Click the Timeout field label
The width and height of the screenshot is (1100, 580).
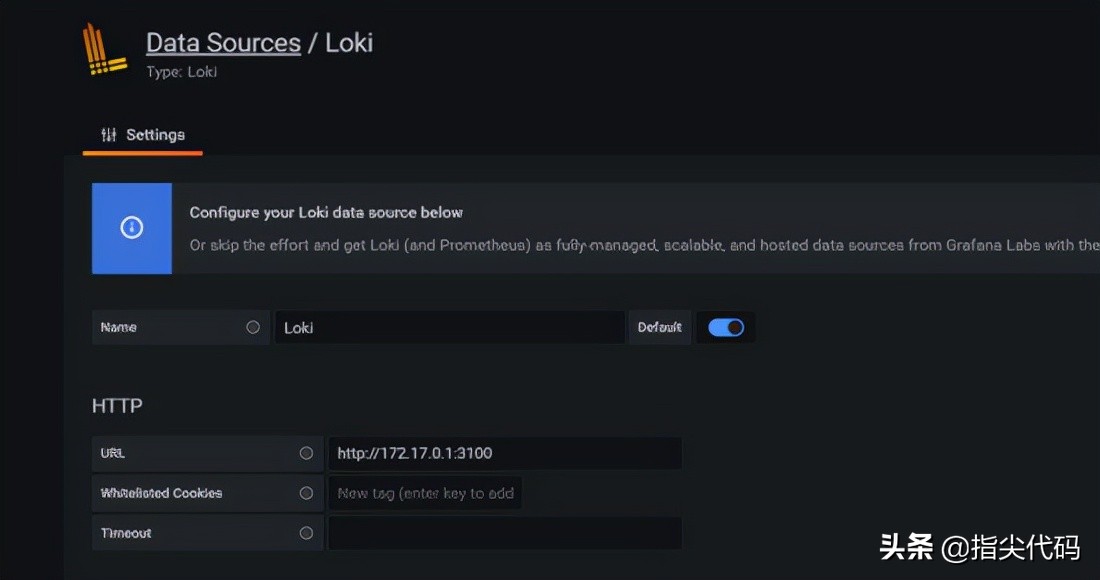click(x=126, y=533)
